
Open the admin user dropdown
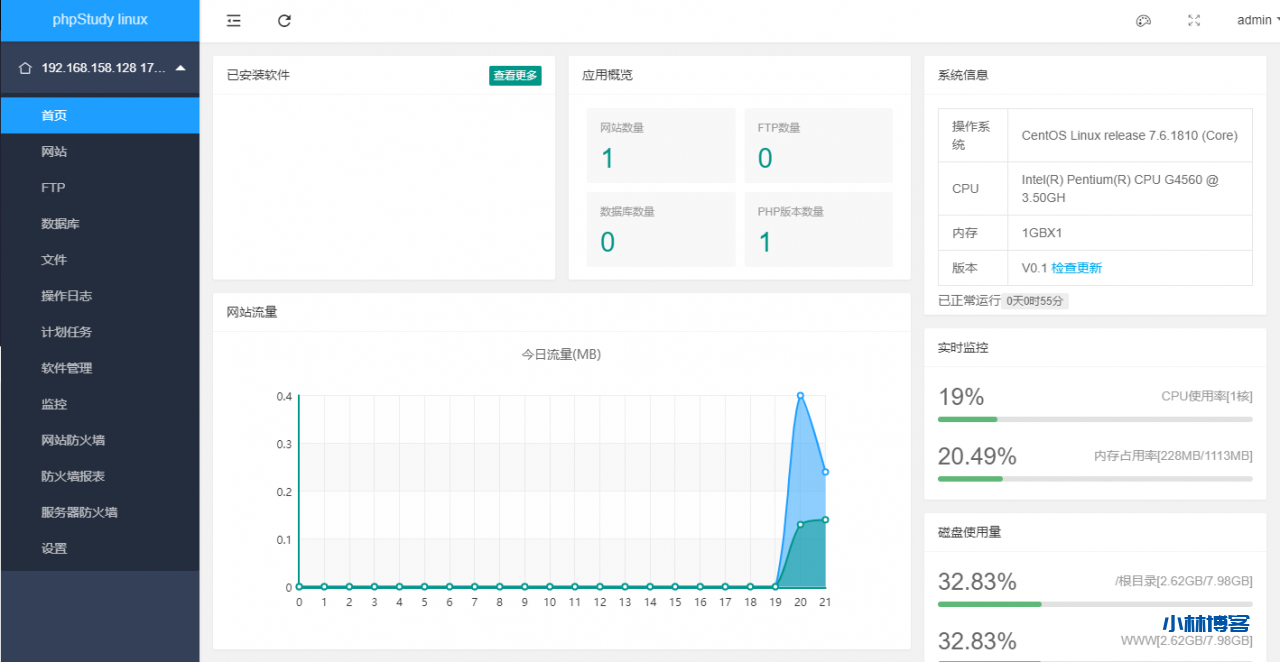tap(1257, 20)
